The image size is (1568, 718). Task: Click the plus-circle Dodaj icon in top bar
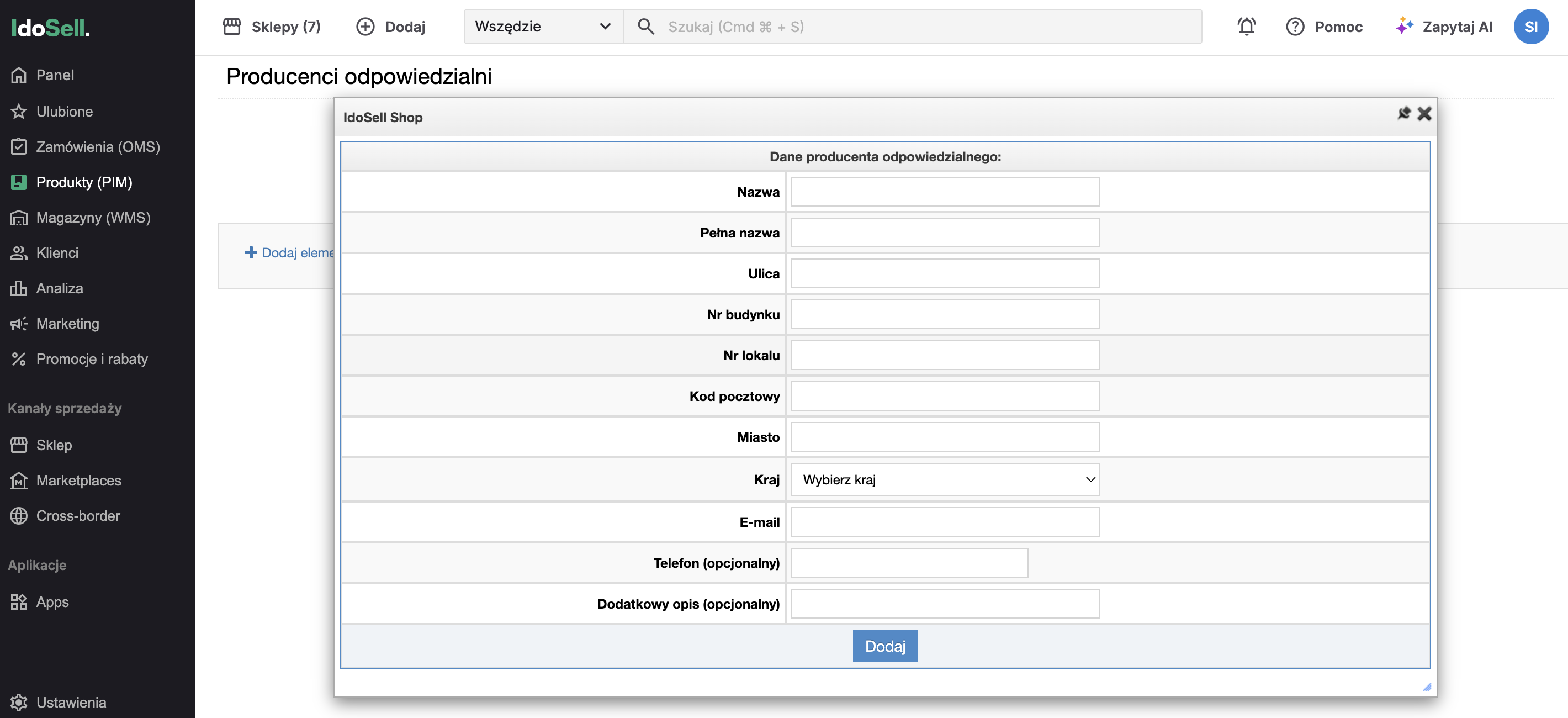tap(365, 26)
